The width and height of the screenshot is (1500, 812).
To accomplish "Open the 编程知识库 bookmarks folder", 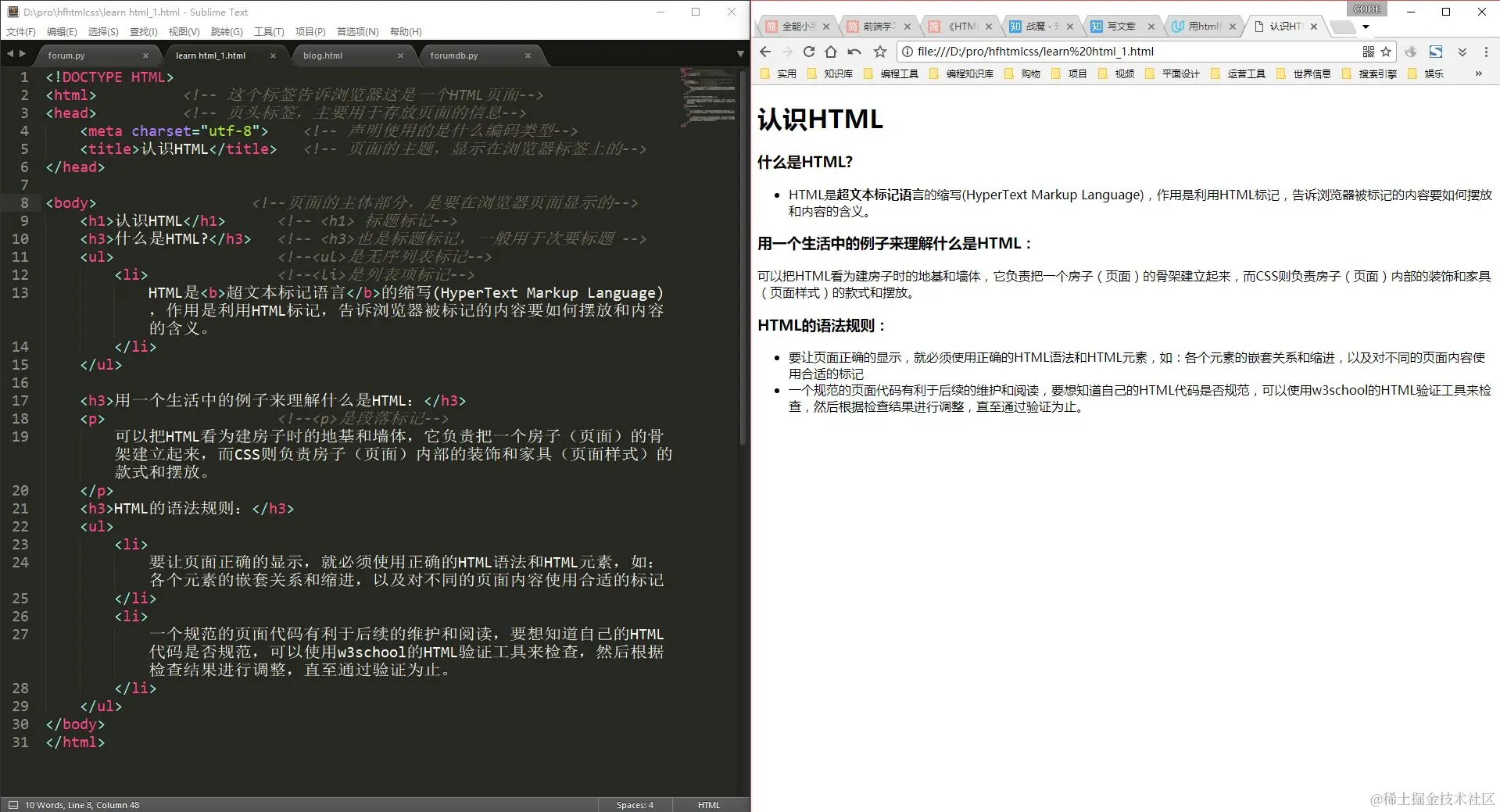I will [x=961, y=73].
